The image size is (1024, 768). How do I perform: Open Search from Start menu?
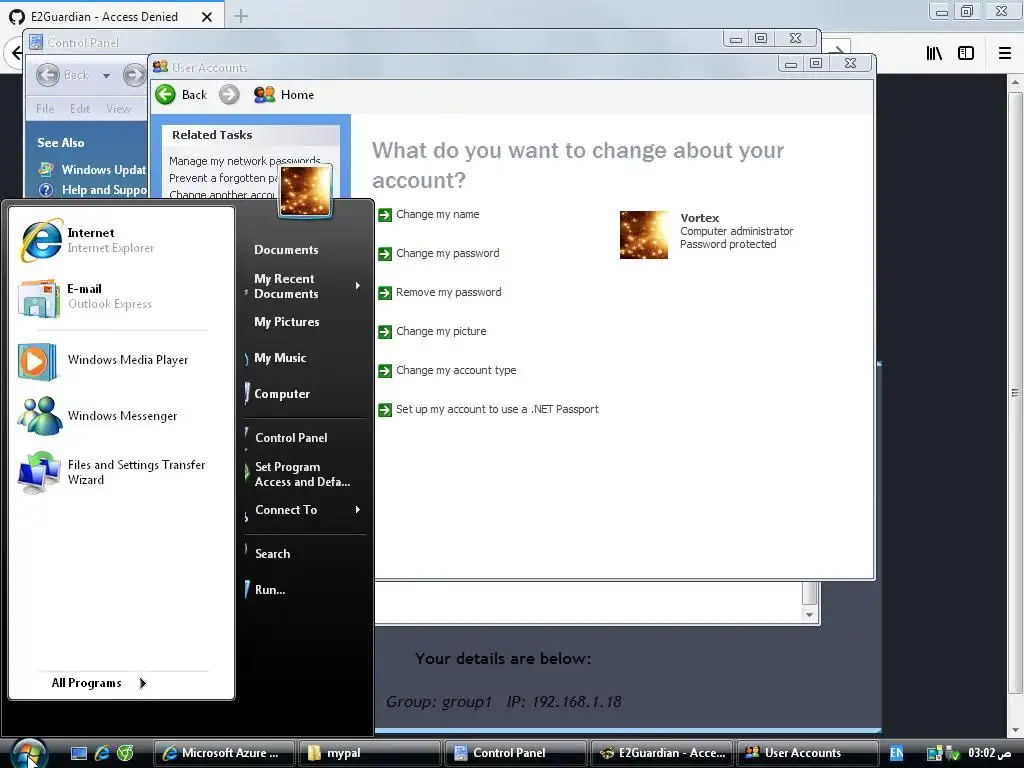pyautogui.click(x=272, y=554)
